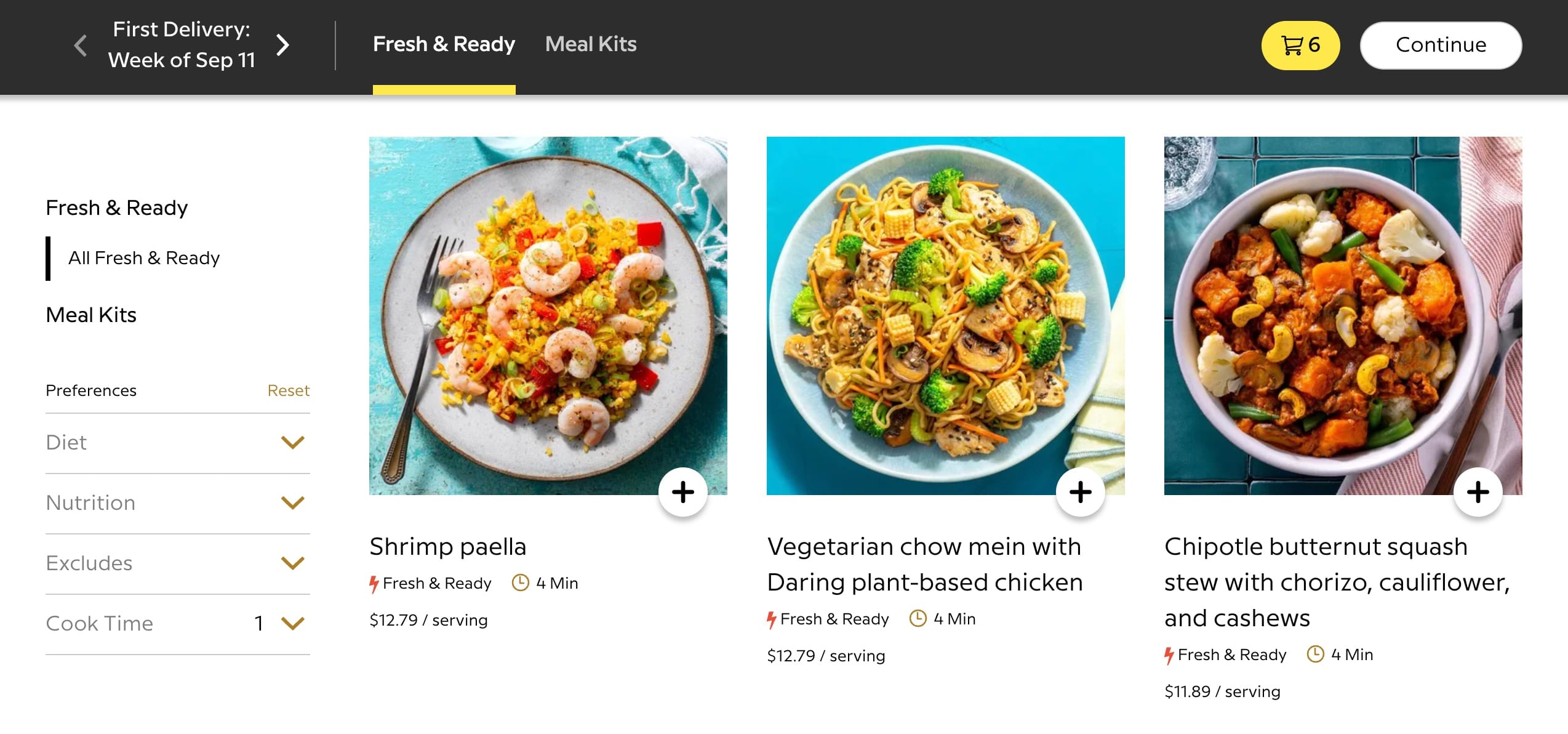Select All Fresh & Ready sidebar item
Viewport: 1568px width, 734px height.
(144, 258)
